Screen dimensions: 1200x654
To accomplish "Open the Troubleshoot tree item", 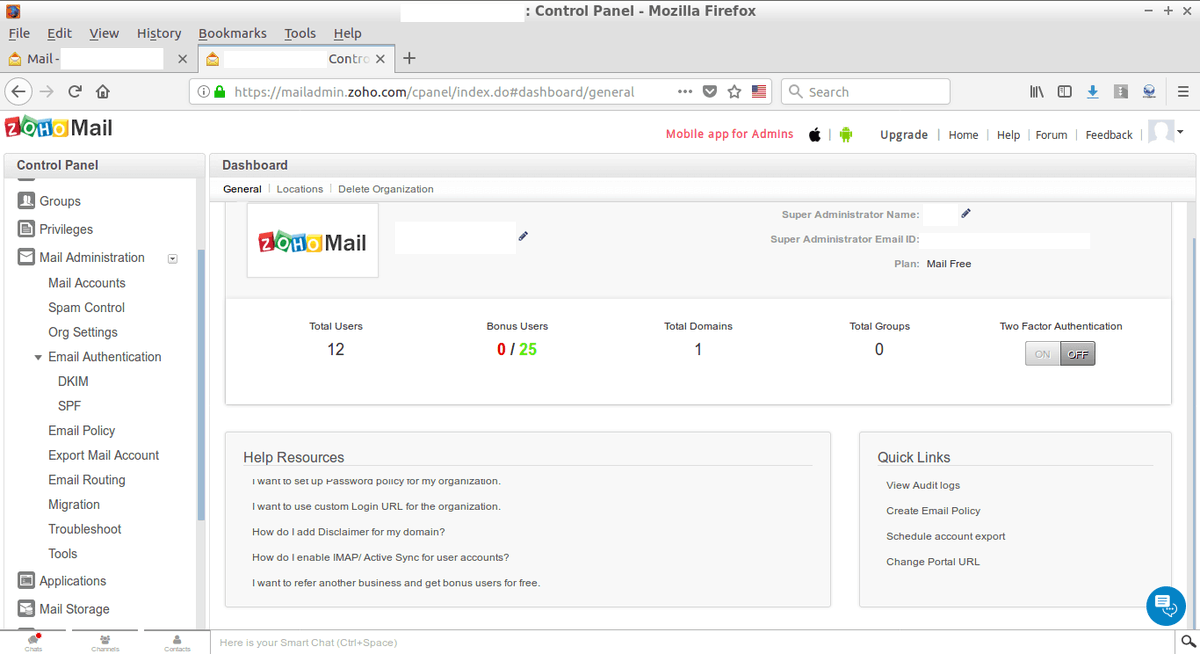I will click(x=85, y=529).
